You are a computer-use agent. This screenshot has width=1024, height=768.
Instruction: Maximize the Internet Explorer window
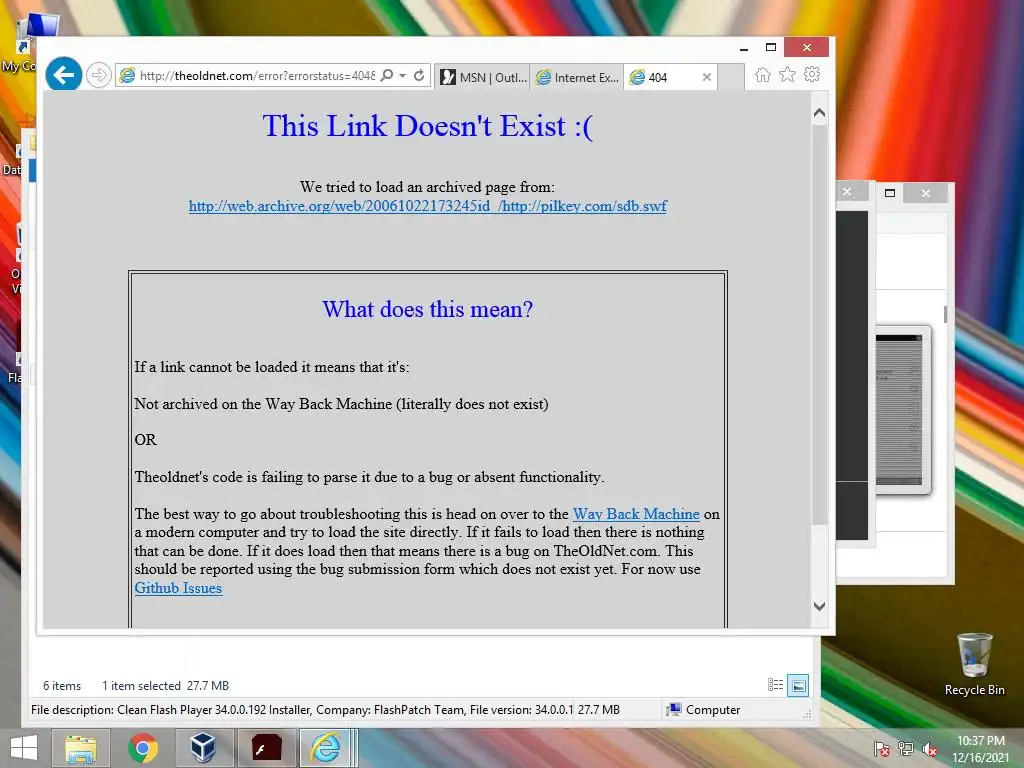[771, 48]
